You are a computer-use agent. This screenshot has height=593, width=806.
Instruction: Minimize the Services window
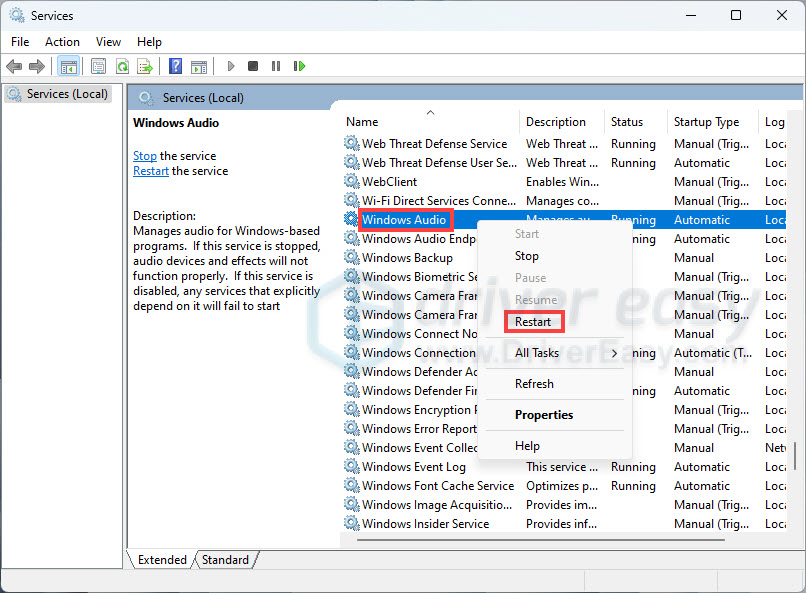[x=691, y=15]
